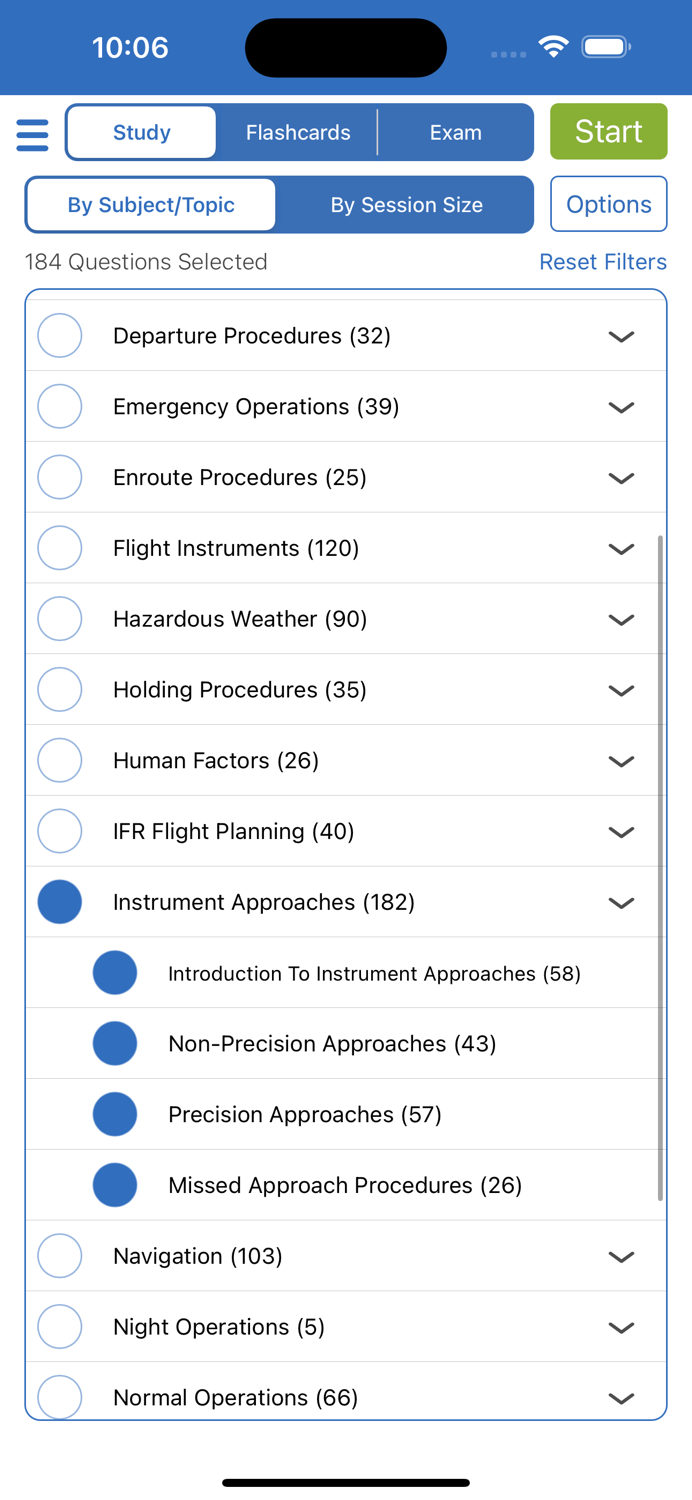Expand the Flight Instruments section
The height and width of the screenshot is (1500, 692).
click(x=621, y=548)
